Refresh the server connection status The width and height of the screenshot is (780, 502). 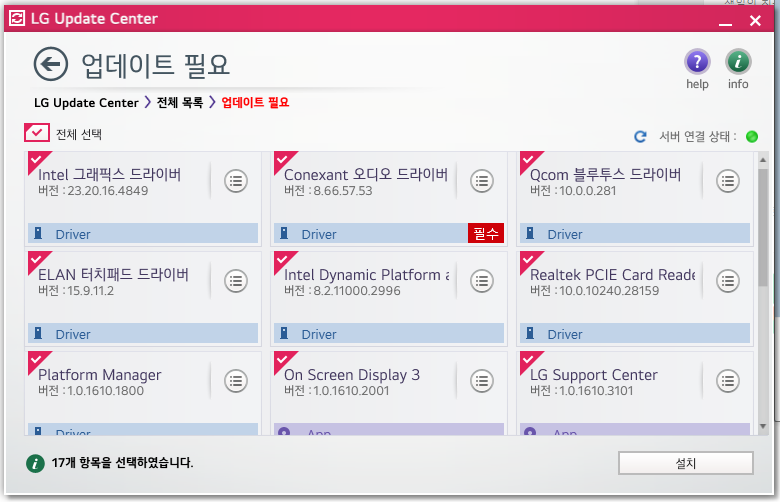coord(640,136)
